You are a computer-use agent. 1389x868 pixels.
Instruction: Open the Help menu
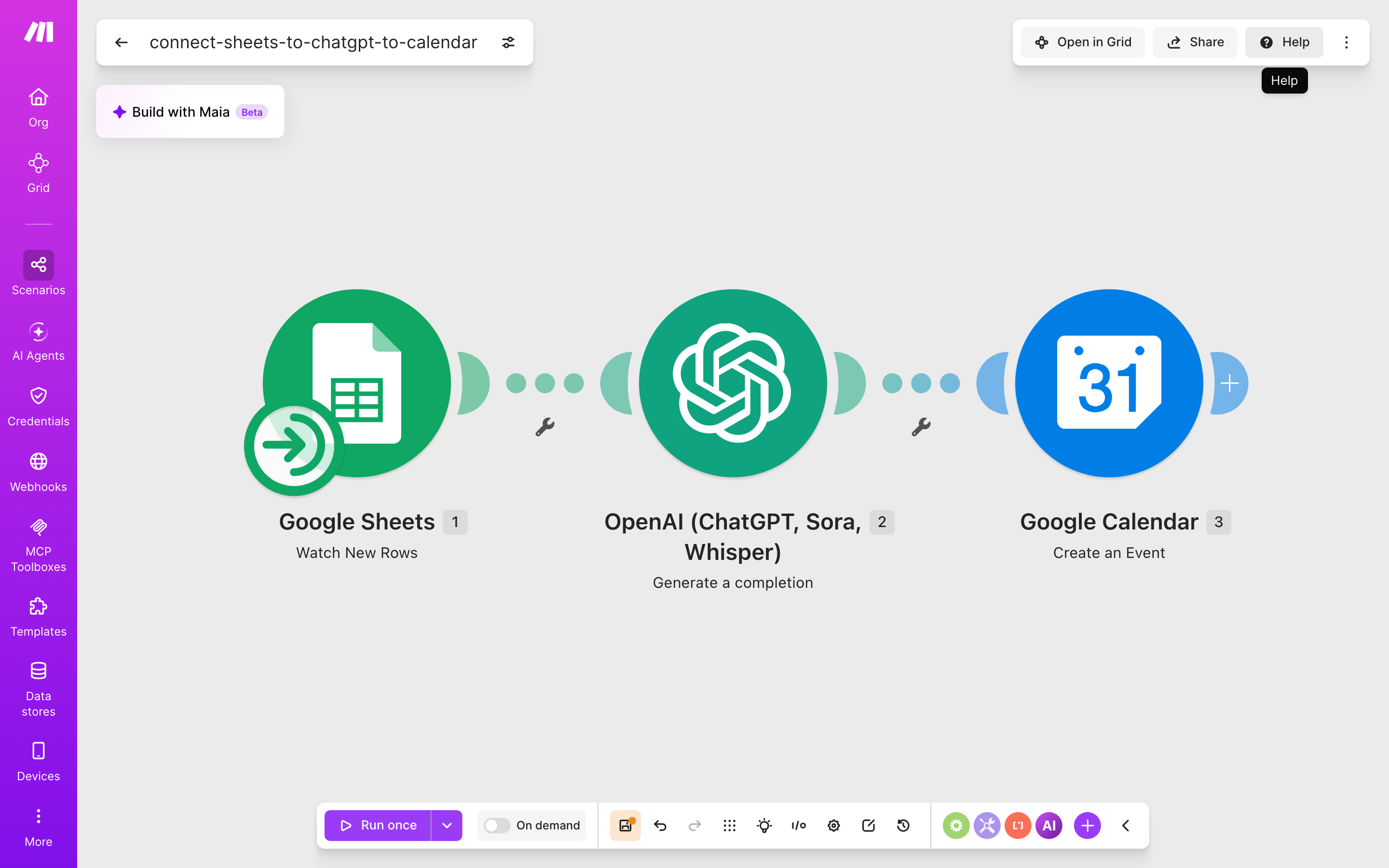coord(1284,42)
